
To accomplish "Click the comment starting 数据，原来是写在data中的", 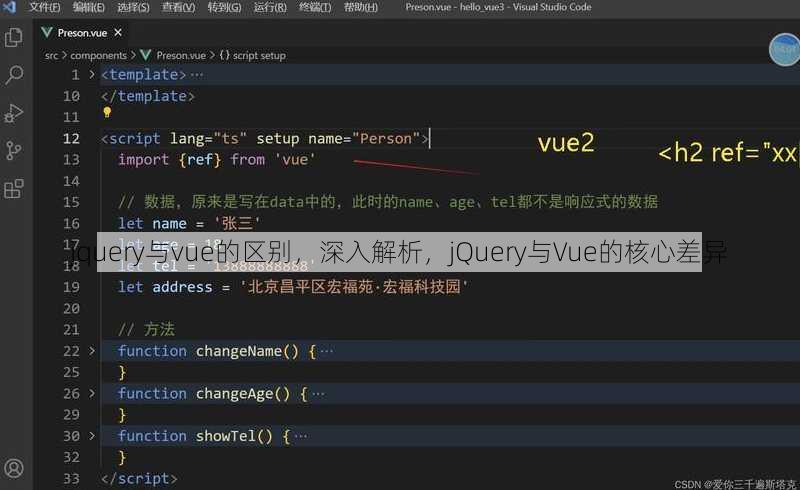I will [388, 202].
